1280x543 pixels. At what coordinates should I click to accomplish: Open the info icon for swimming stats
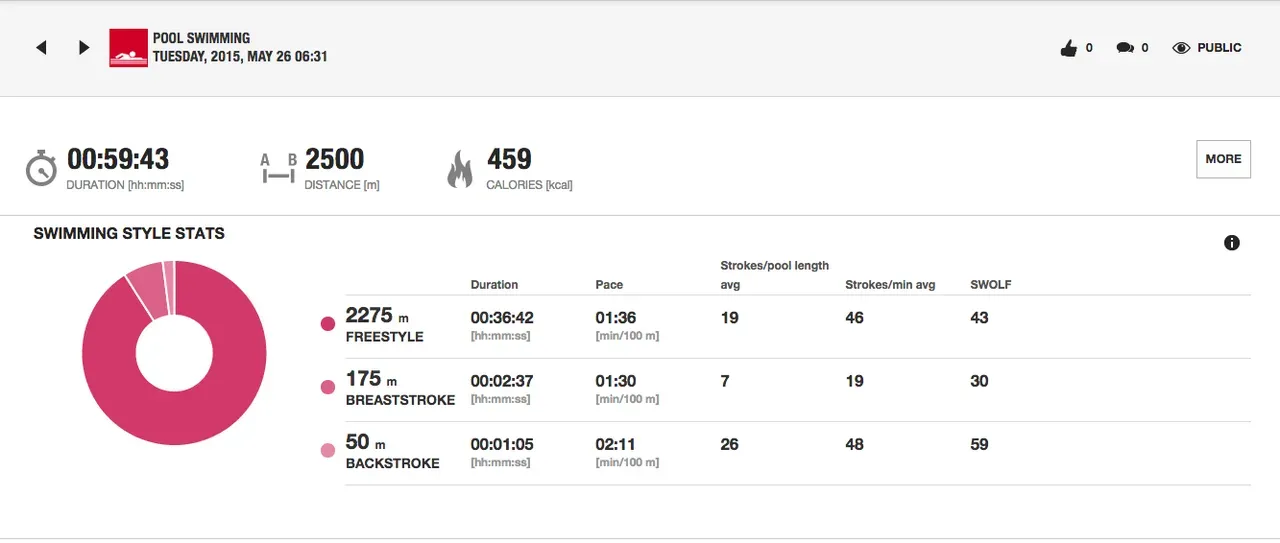[1232, 243]
